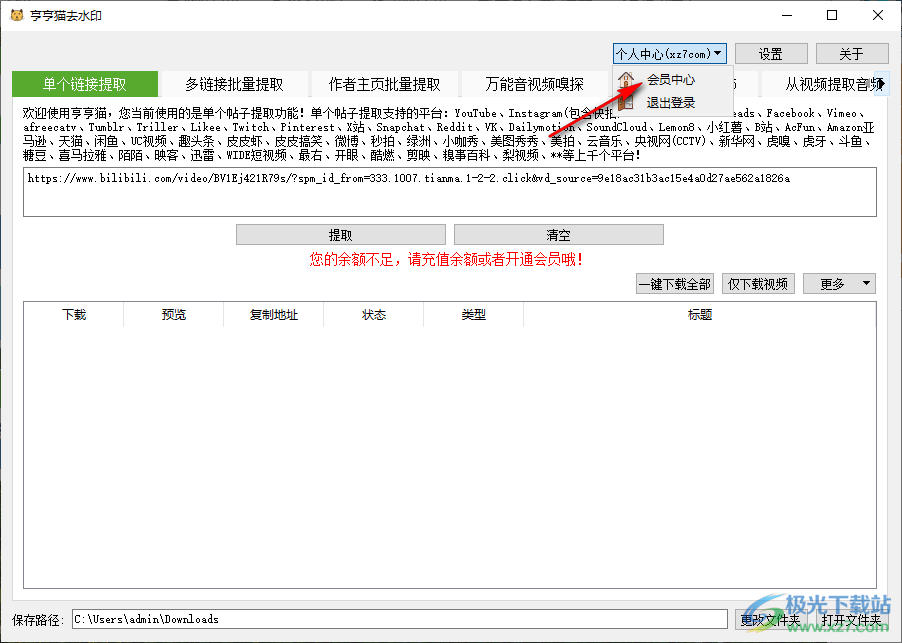Click the 仅下载视频 button
Screen dimensions: 902x643
(758, 284)
